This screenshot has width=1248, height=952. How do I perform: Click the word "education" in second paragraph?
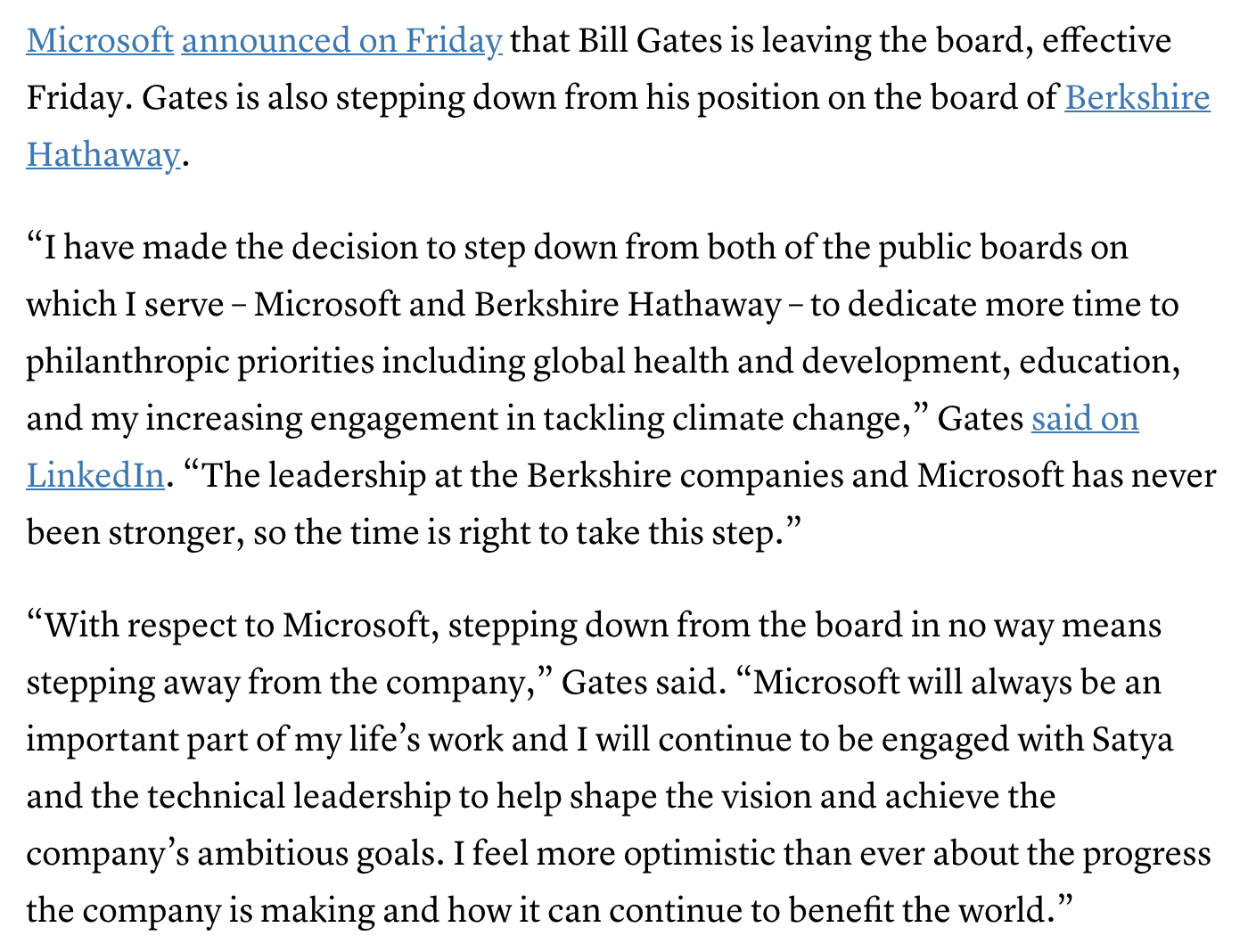point(1095,362)
